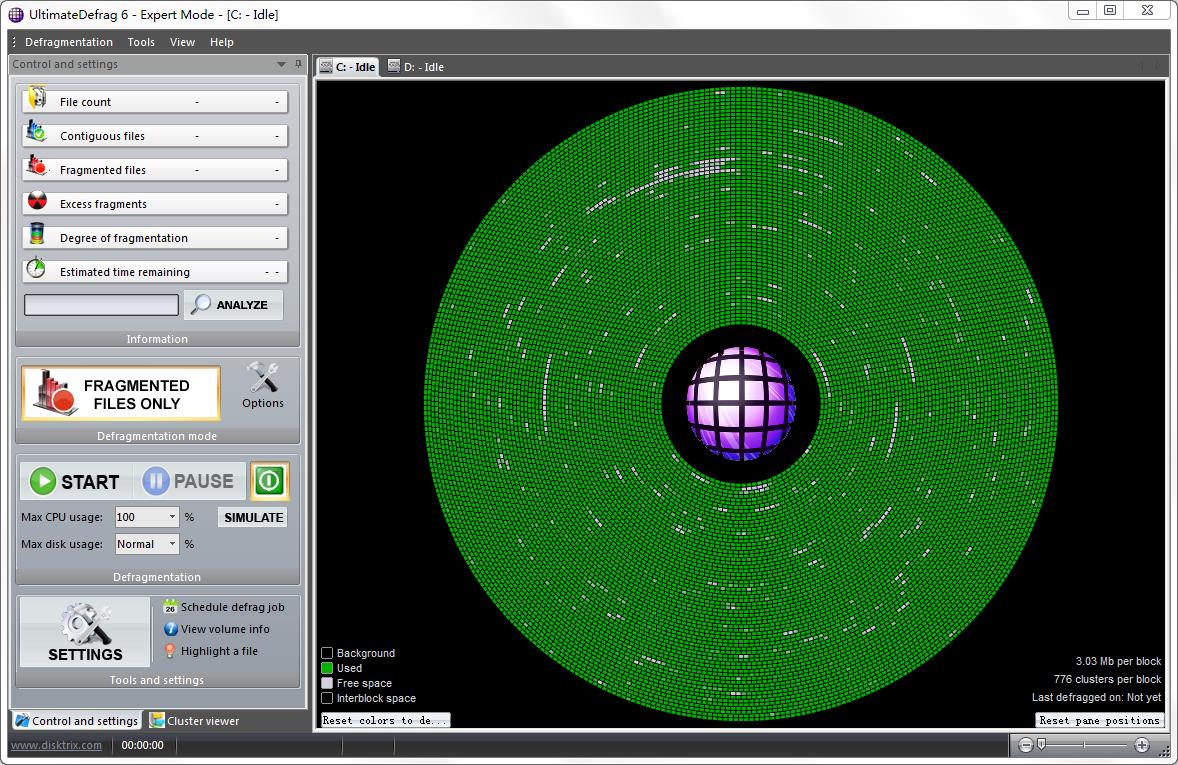Click the Schedule defrag job calendar icon
1178x765 pixels.
[171, 607]
